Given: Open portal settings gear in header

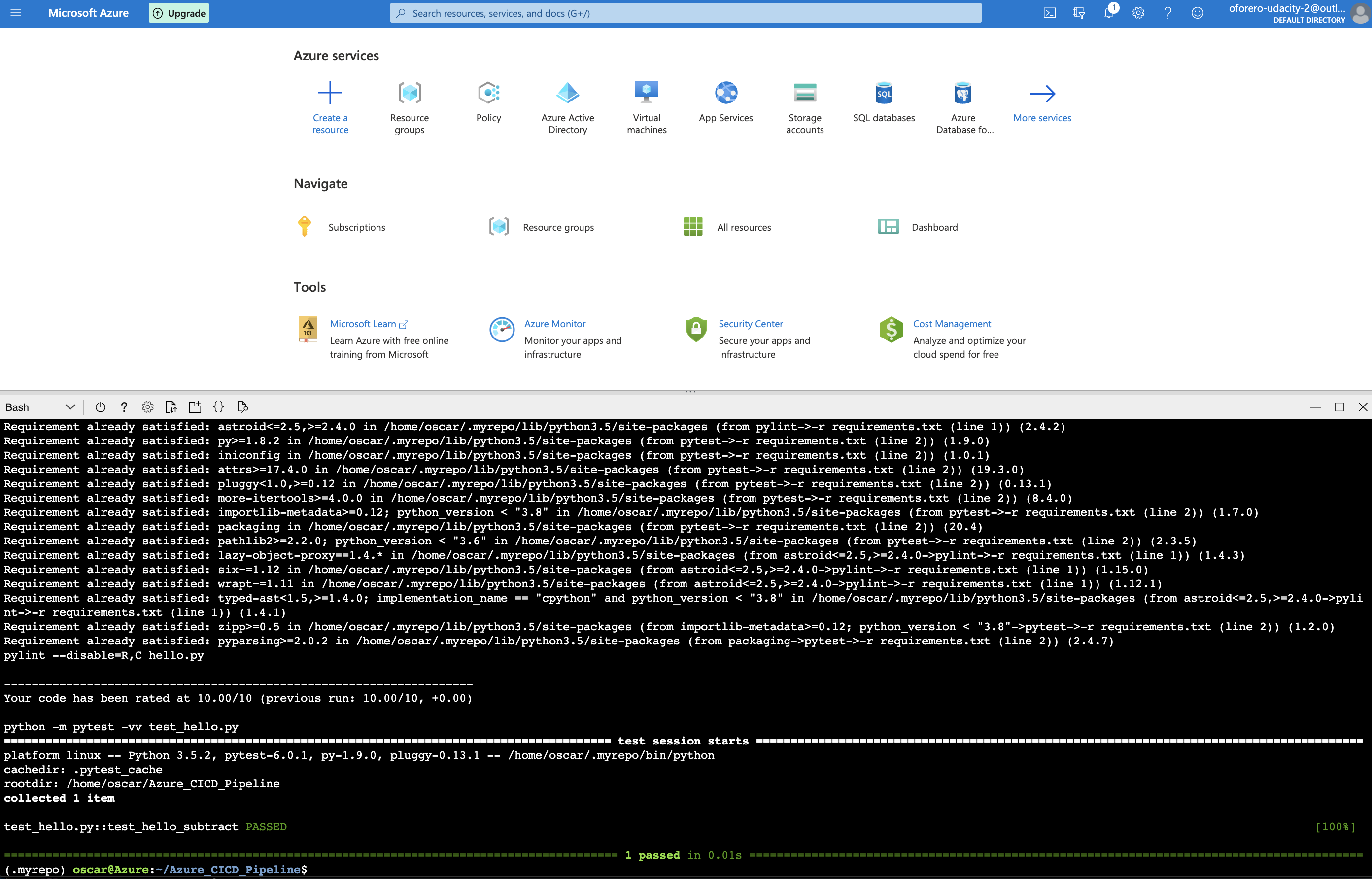Looking at the screenshot, I should [x=1138, y=13].
